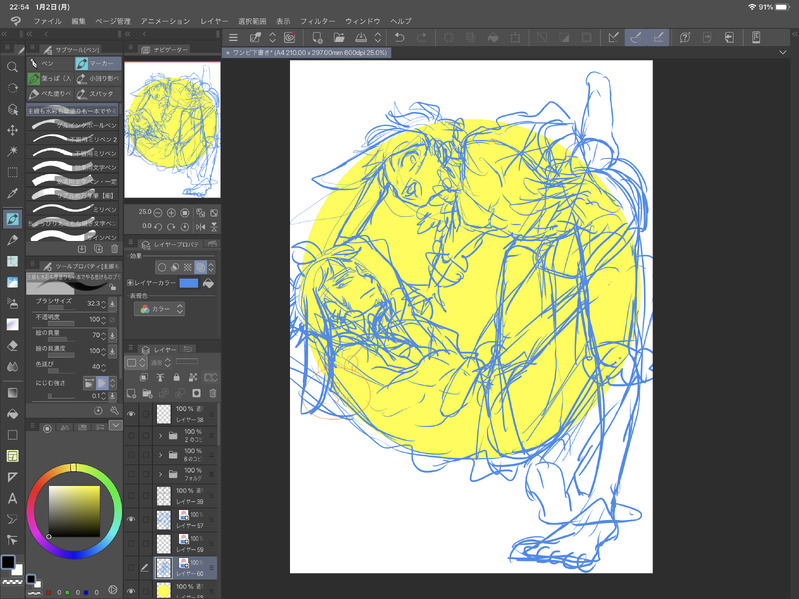
Task: Select the balloon tool
Action: (x=12, y=519)
